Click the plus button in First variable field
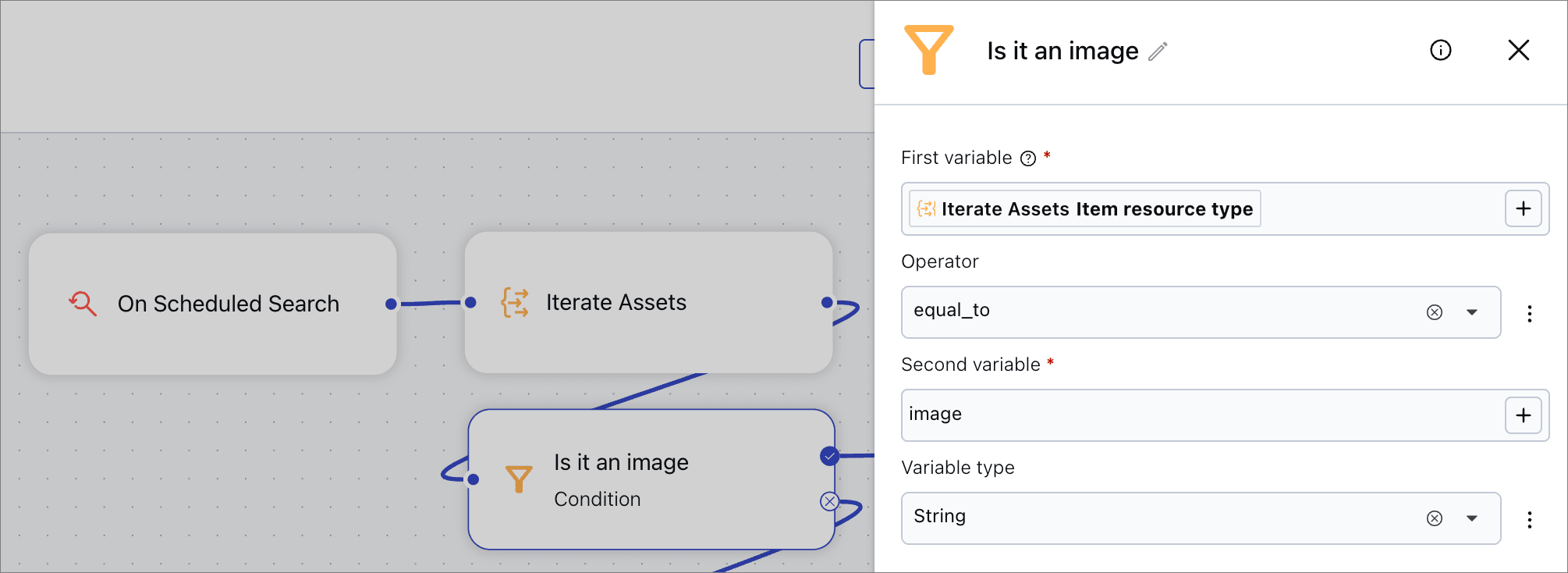 tap(1523, 209)
